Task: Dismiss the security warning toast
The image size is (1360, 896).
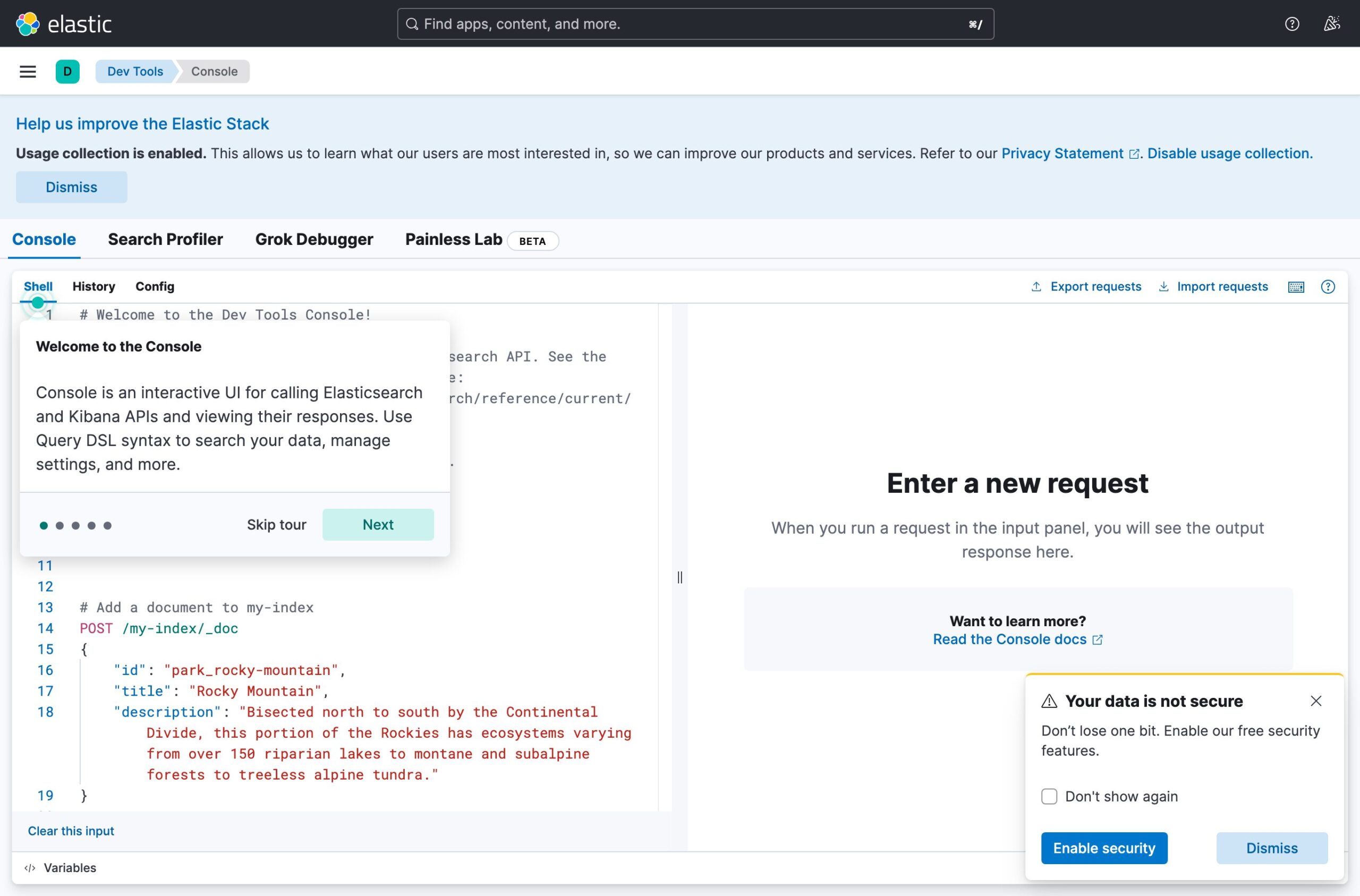Action: pyautogui.click(x=1271, y=849)
